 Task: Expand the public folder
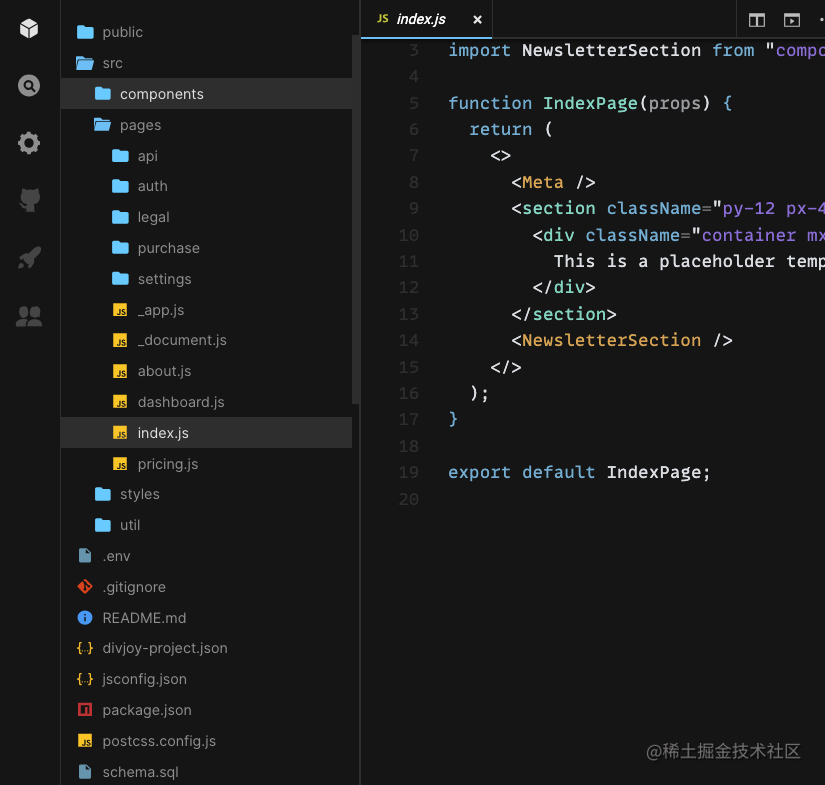[206, 32]
